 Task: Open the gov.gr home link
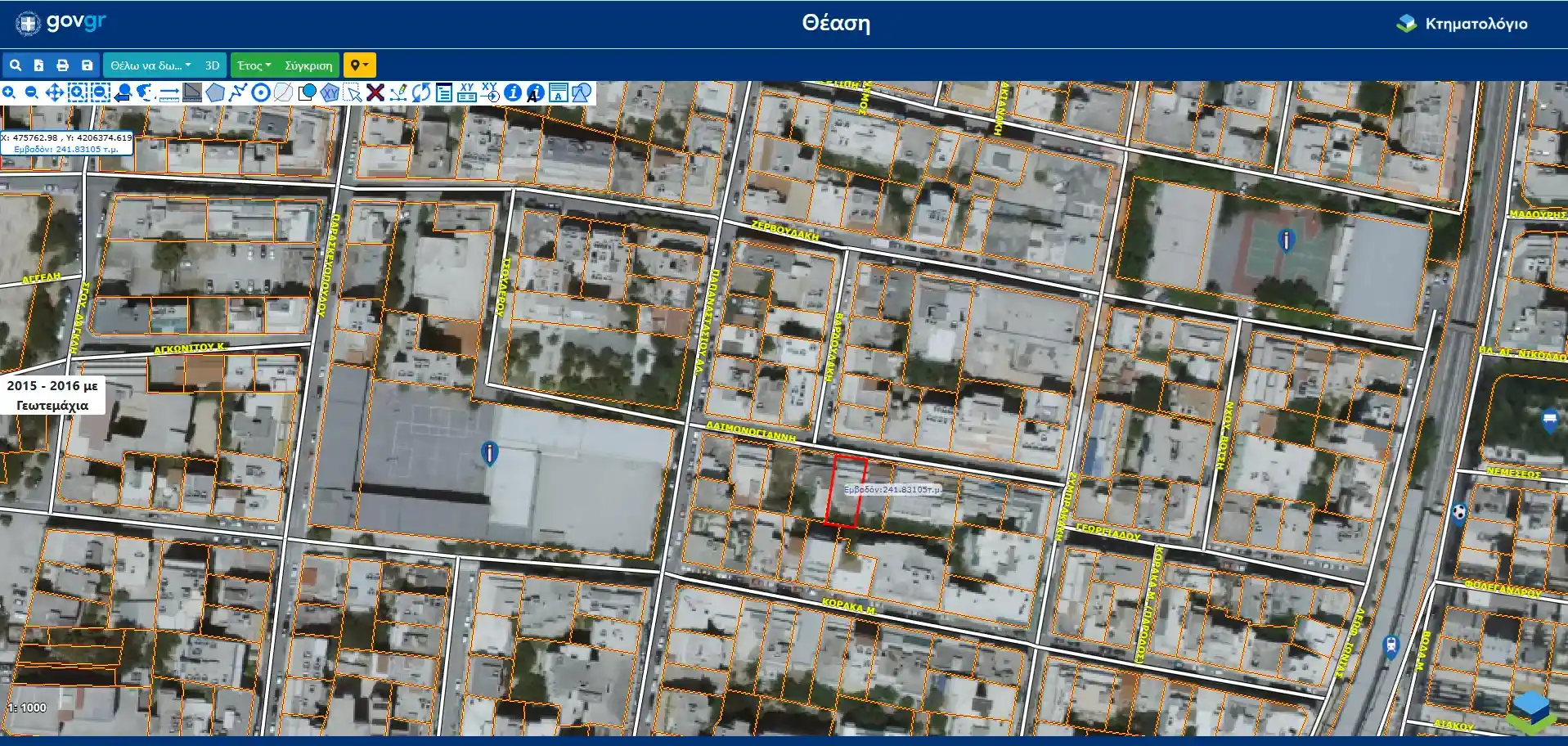point(61,23)
